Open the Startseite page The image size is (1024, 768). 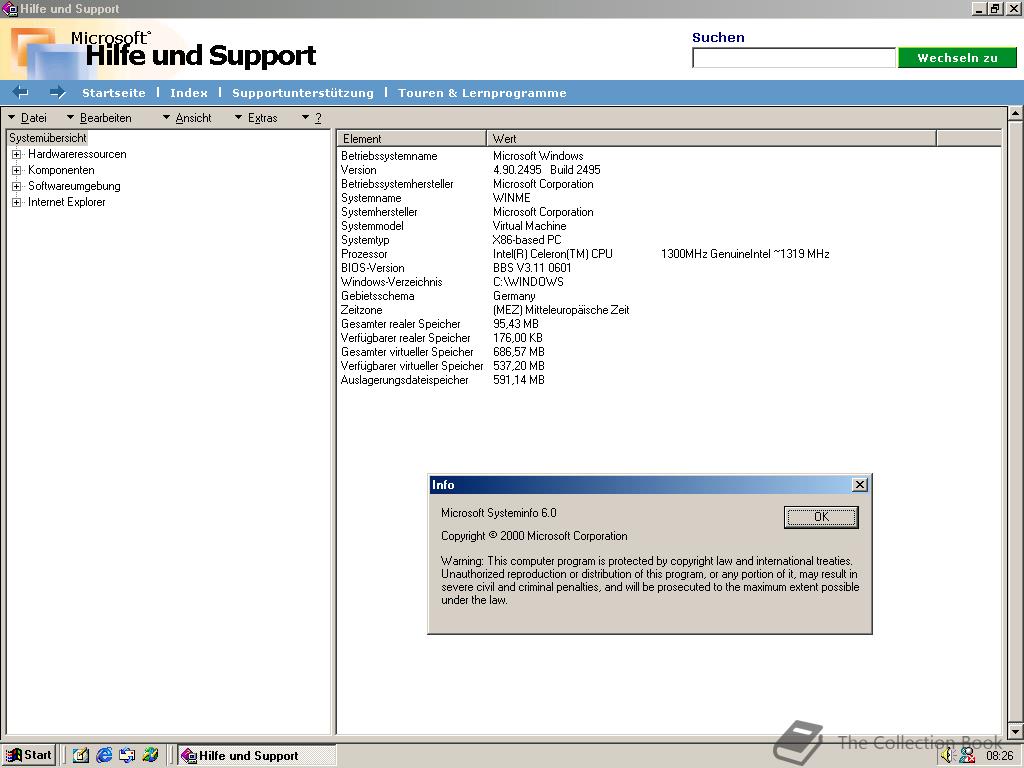(114, 93)
